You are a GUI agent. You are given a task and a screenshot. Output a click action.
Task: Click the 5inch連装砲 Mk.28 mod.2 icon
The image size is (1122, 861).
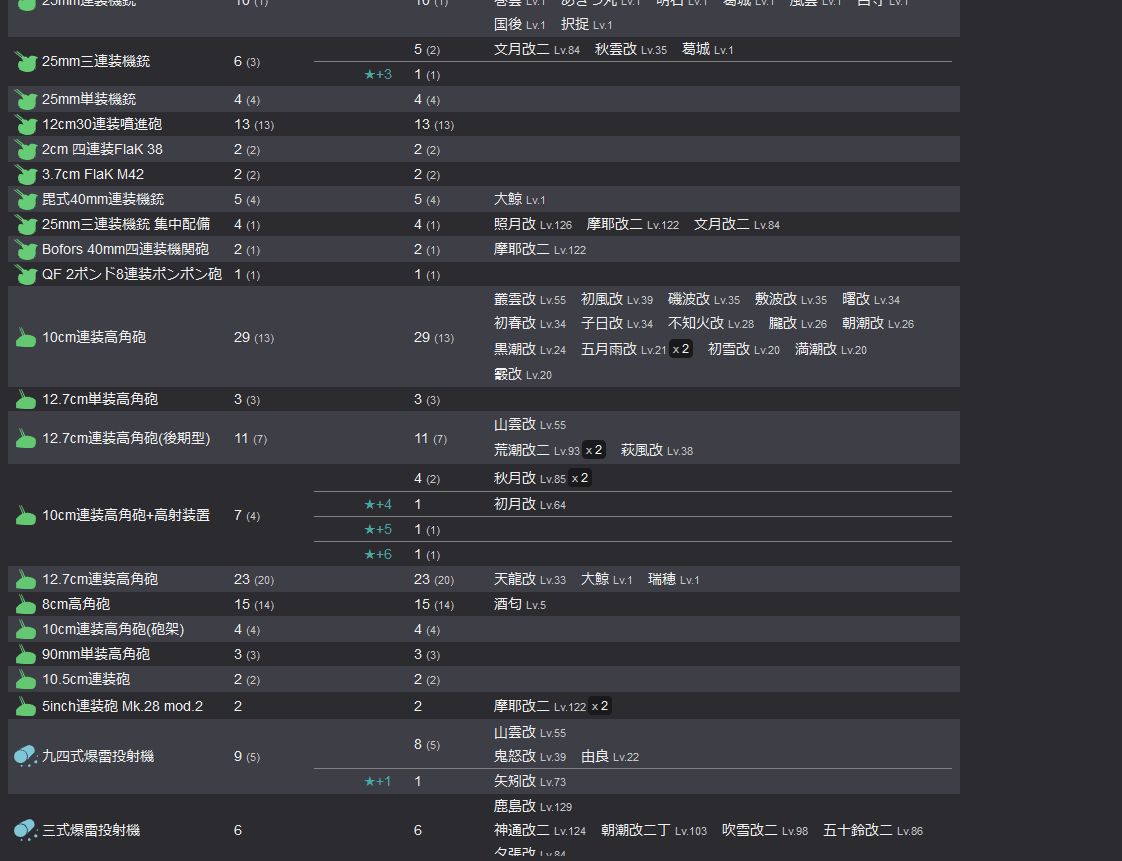click(26, 706)
